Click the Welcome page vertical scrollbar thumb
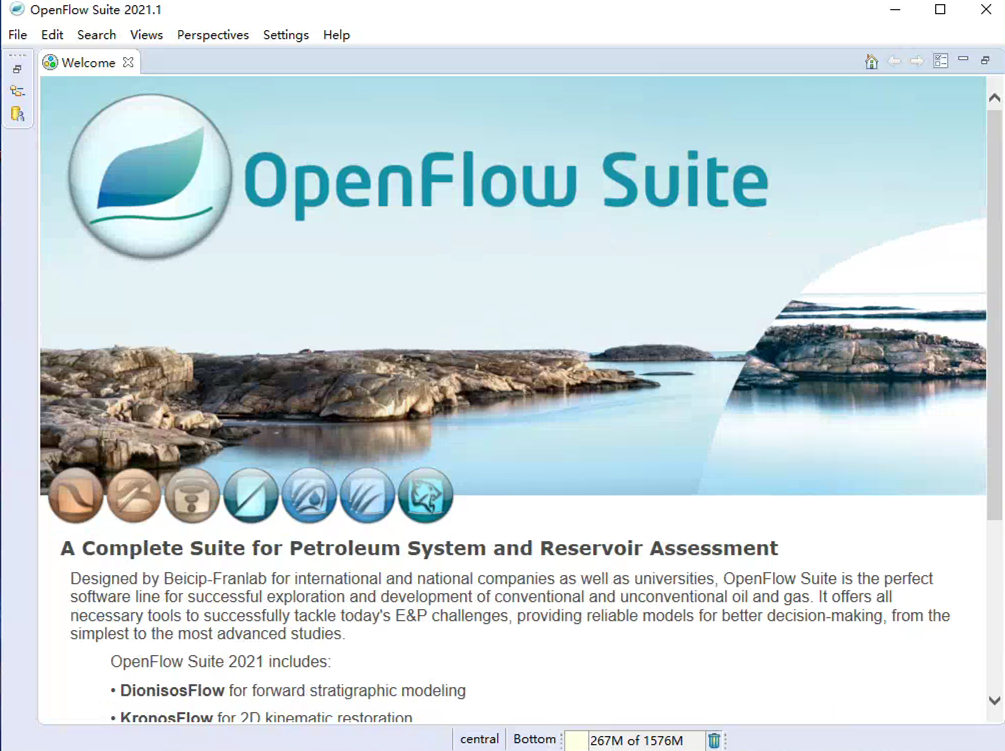Image resolution: width=1005 pixels, height=751 pixels. (x=994, y=314)
